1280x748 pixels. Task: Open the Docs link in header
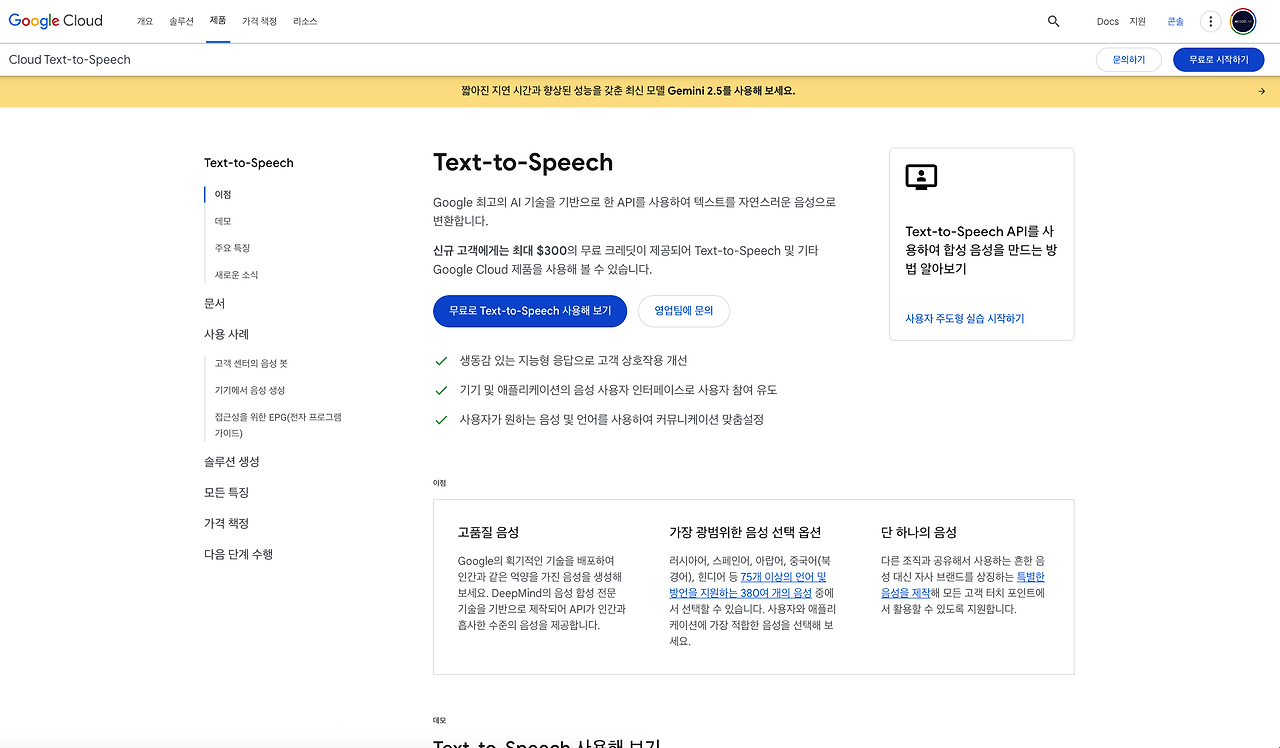tap(1107, 21)
